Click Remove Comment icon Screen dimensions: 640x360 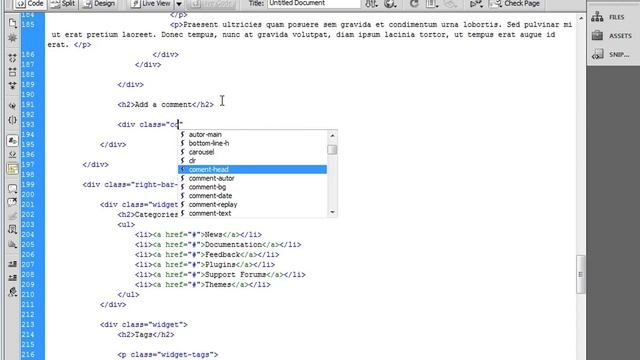(13, 202)
